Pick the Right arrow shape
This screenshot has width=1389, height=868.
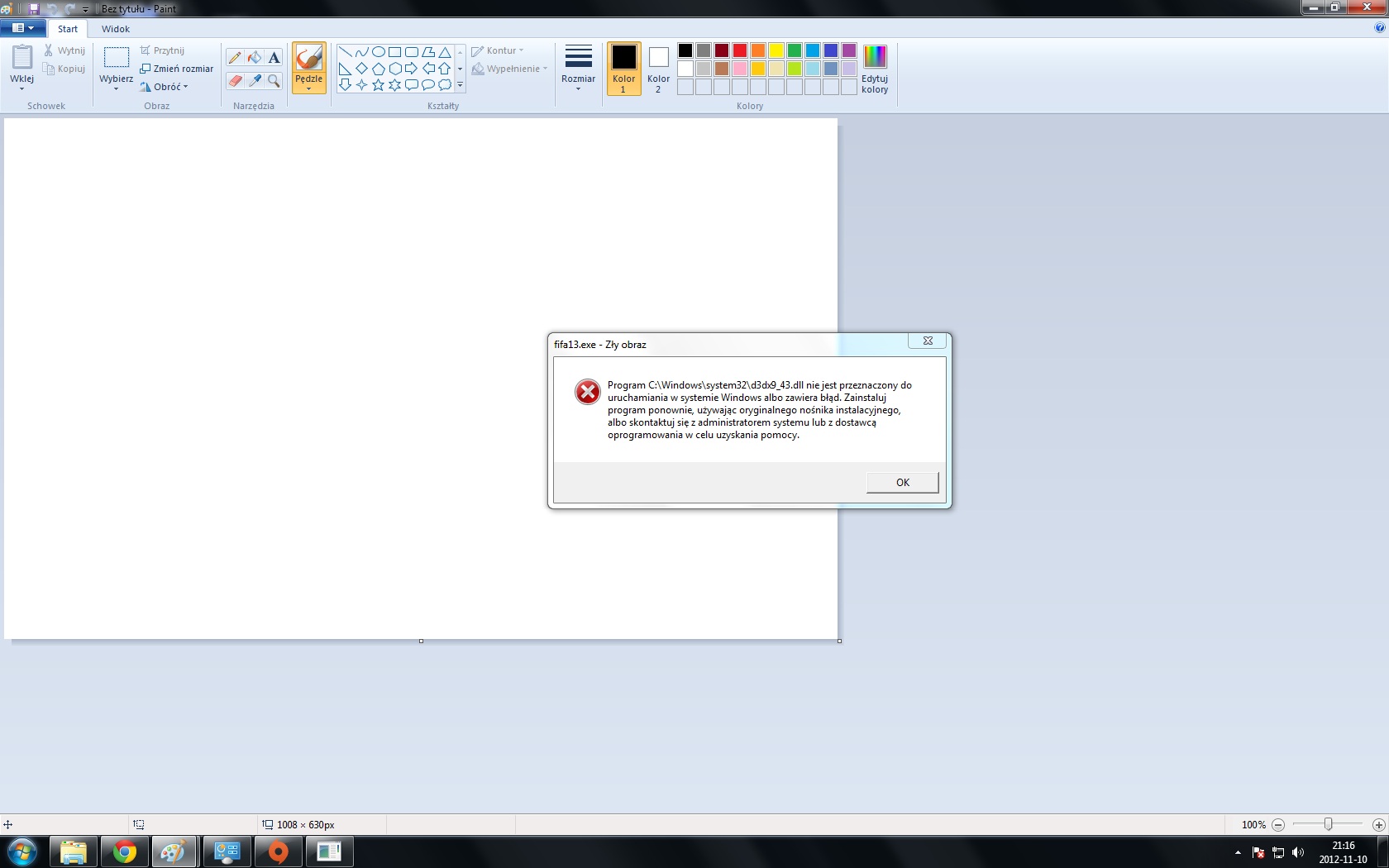pyautogui.click(x=411, y=69)
